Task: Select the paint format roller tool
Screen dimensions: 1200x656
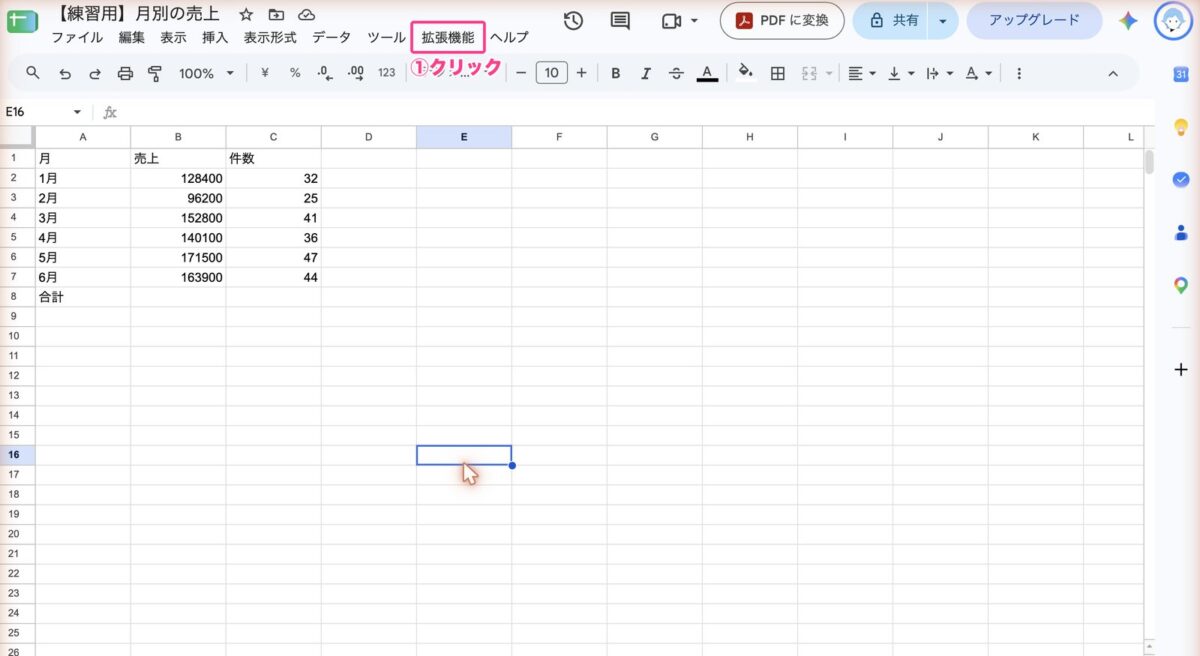Action: click(x=155, y=73)
